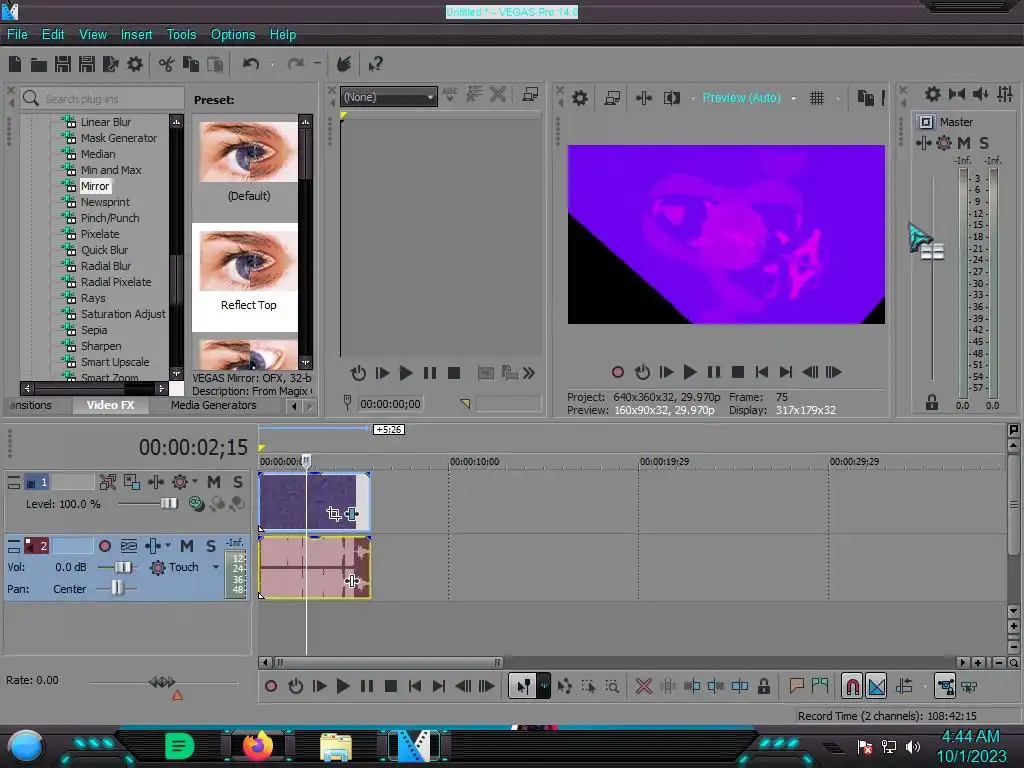Open the File menu
The height and width of the screenshot is (768, 1024).
(17, 35)
